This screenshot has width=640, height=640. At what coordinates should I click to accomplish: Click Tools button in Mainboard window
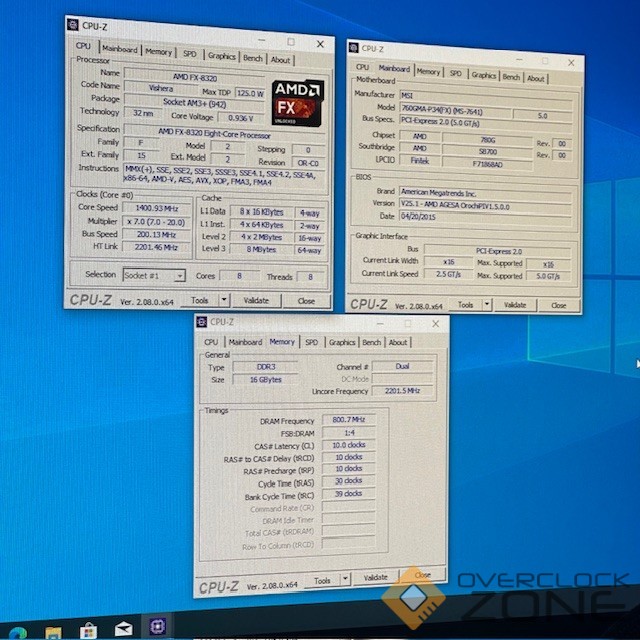465,304
